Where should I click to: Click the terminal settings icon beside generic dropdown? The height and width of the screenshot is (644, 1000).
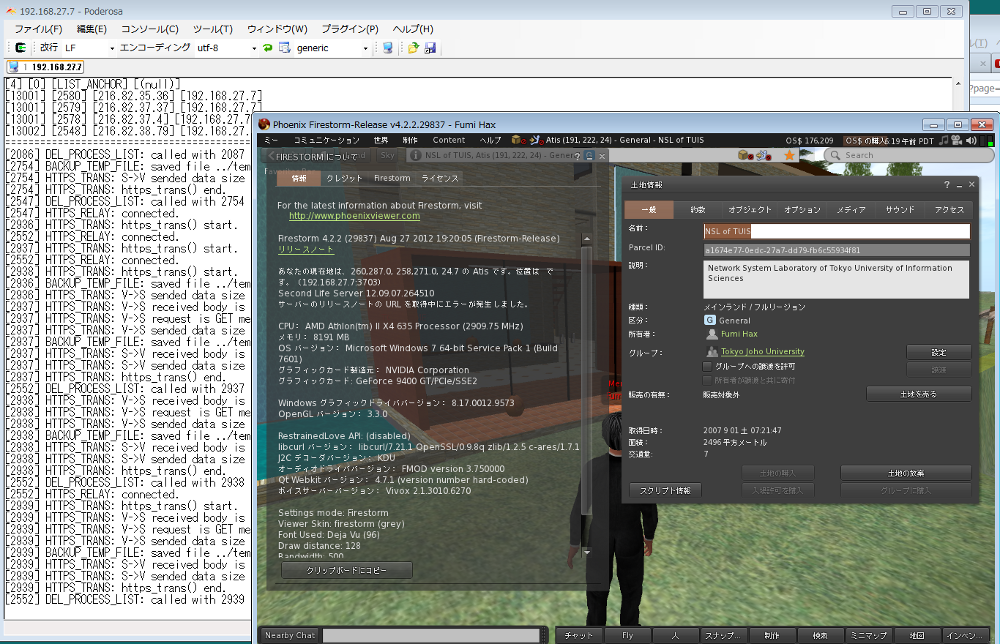[284, 48]
